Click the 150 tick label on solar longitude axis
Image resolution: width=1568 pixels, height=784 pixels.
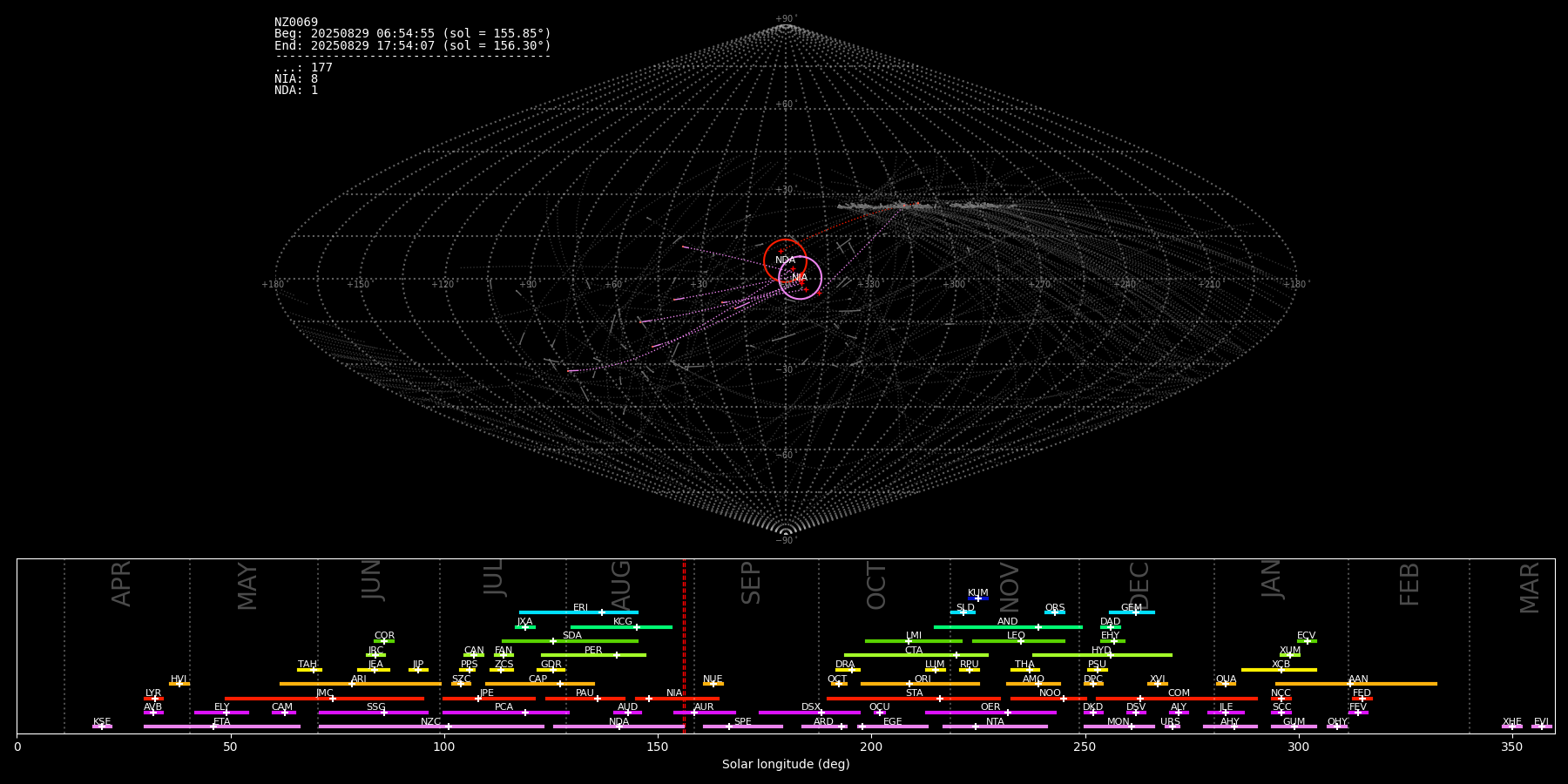pos(658,747)
